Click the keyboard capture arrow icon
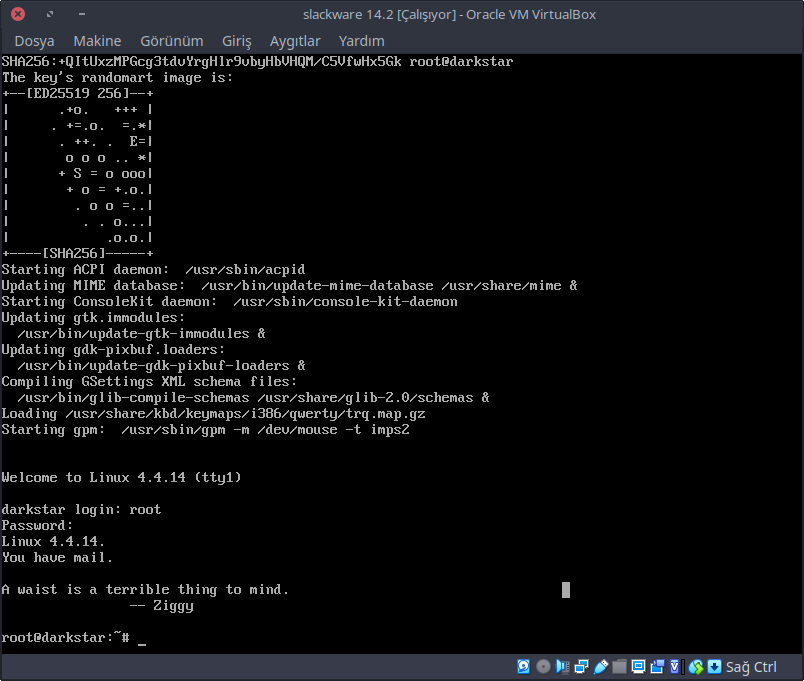804x681 pixels. click(x=714, y=667)
